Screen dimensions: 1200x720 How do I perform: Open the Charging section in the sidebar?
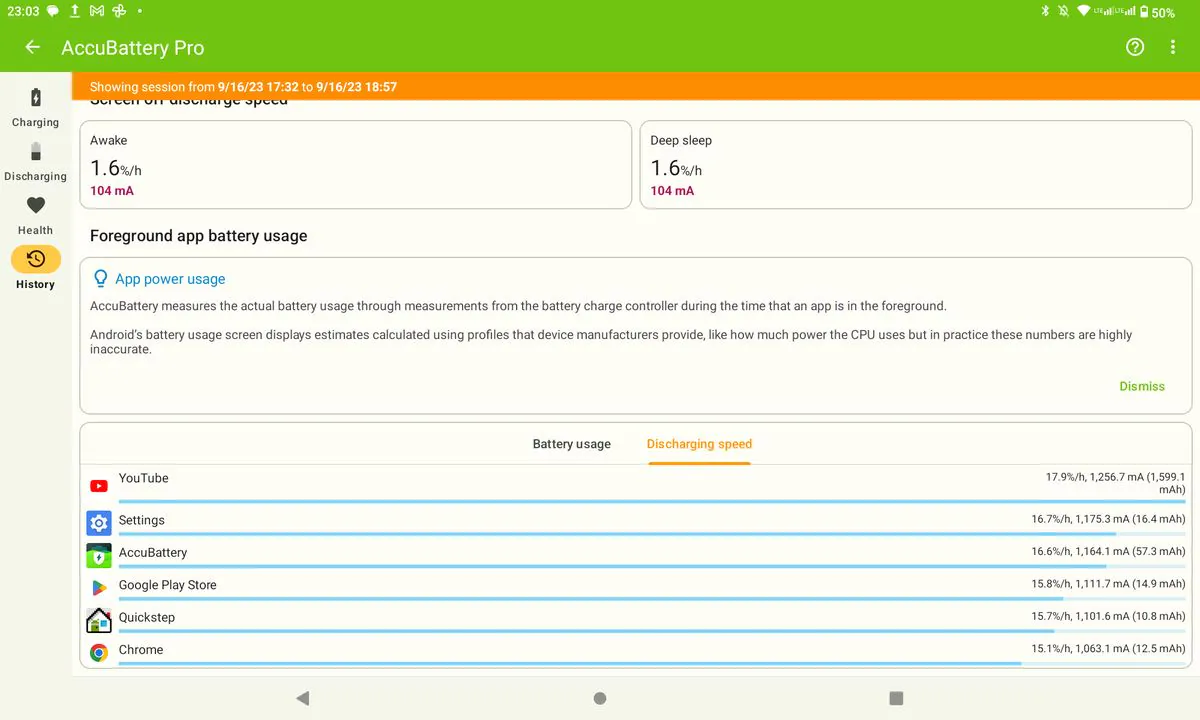(36, 108)
